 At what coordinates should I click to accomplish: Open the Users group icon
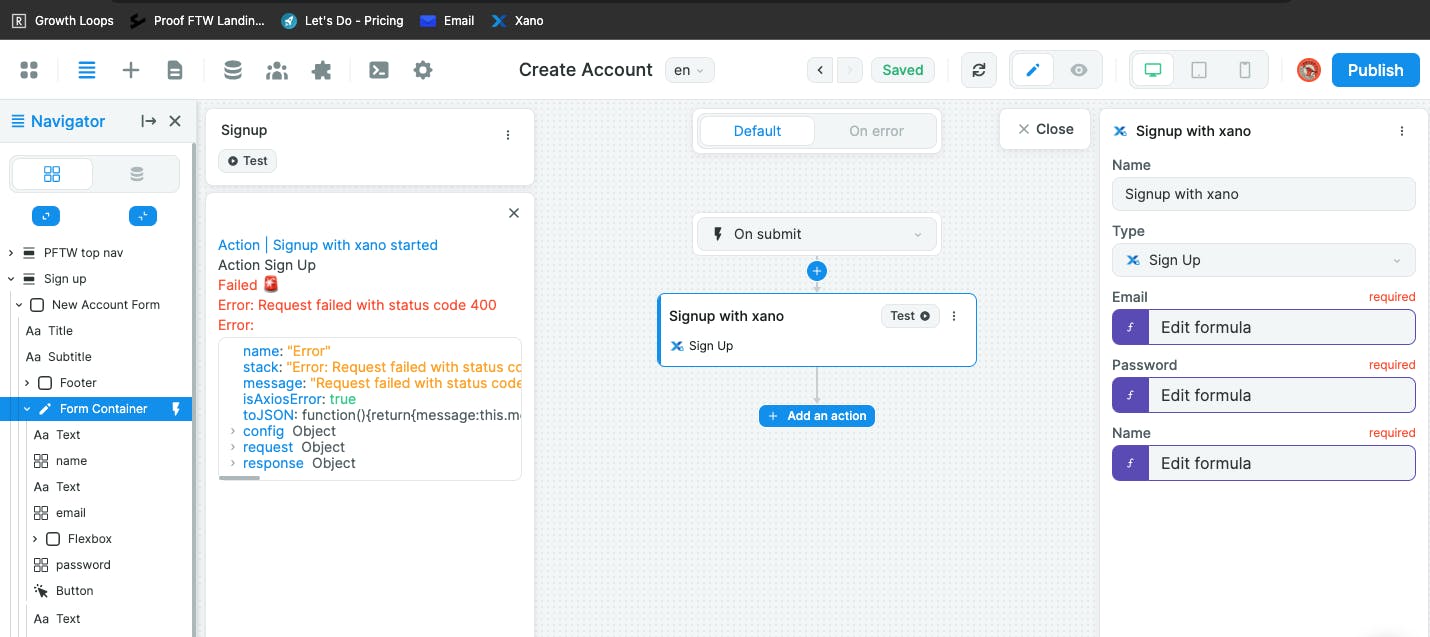277,70
